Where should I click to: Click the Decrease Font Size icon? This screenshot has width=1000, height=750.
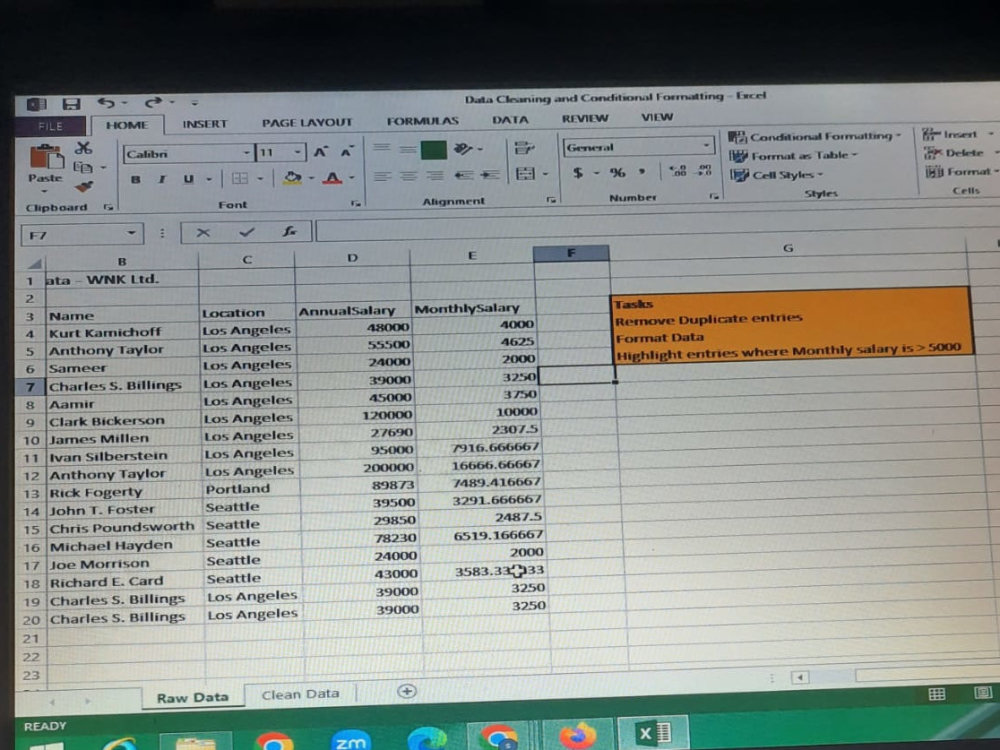click(346, 152)
